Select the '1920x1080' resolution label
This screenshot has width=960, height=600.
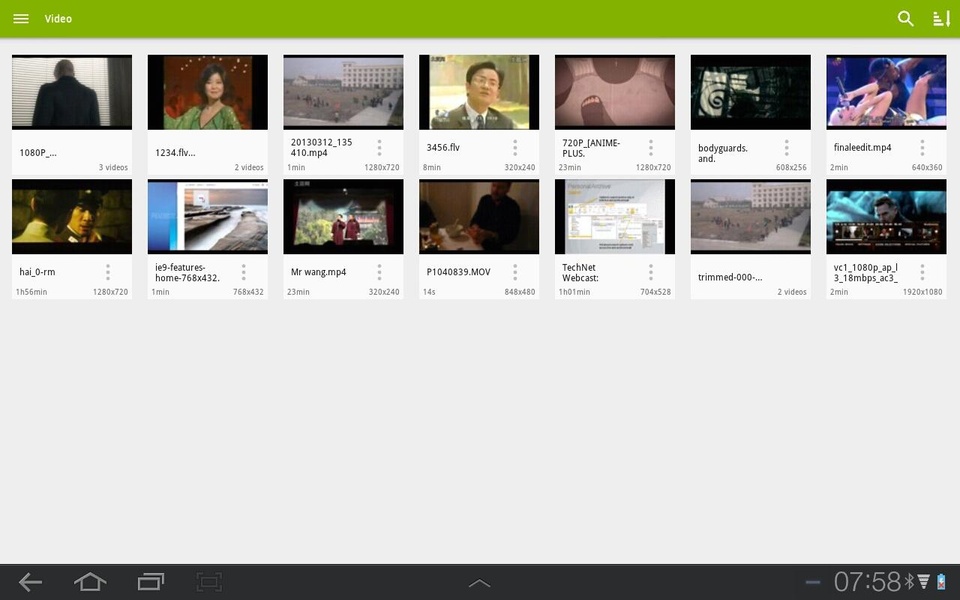pyautogui.click(x=923, y=292)
